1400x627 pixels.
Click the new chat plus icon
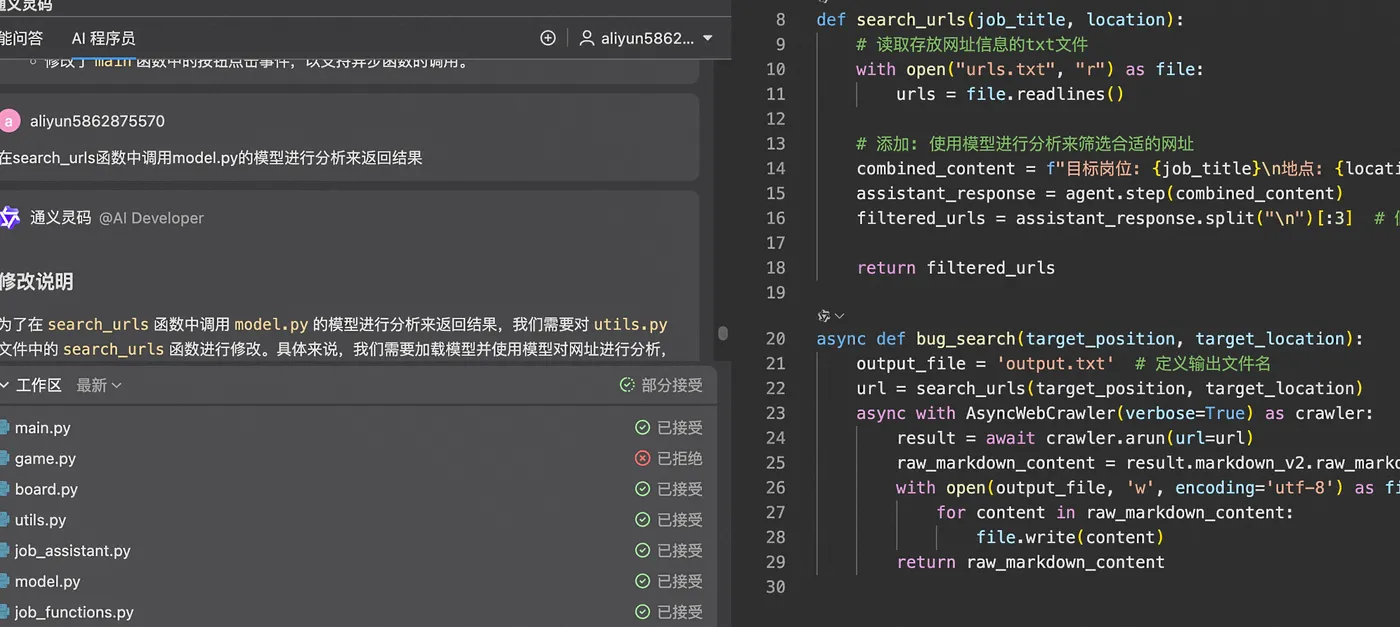(547, 38)
